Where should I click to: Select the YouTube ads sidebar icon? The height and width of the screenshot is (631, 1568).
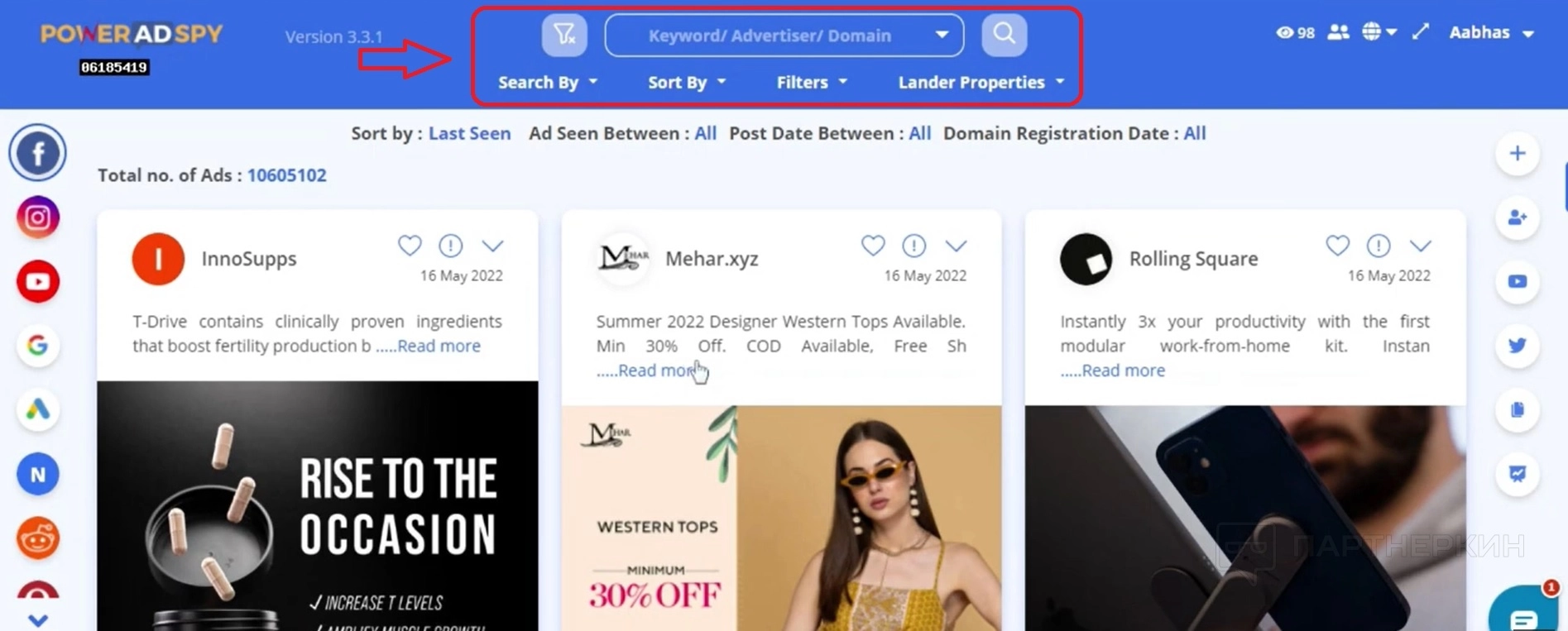[38, 281]
